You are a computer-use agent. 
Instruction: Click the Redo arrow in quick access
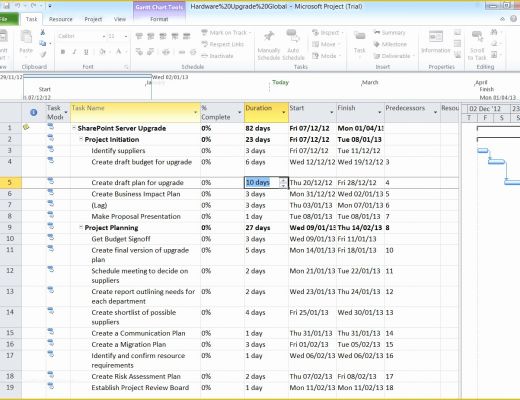click(33, 6)
